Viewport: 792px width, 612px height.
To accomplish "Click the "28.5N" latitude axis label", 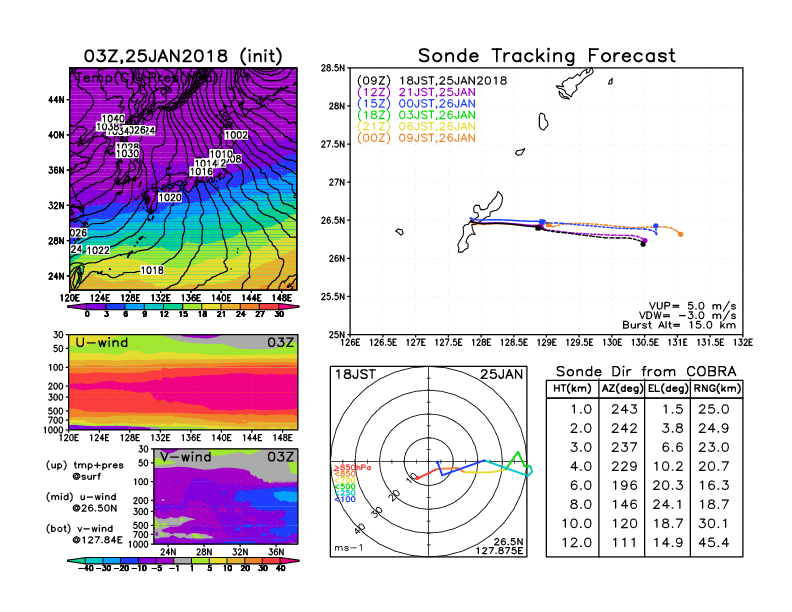I will click(x=333, y=68).
